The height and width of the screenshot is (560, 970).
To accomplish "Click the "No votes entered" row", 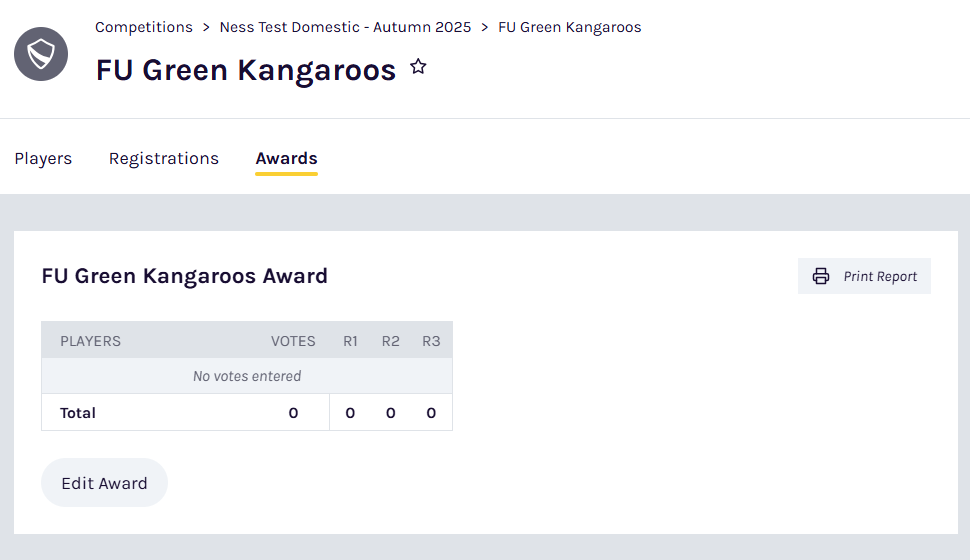I will pos(247,376).
